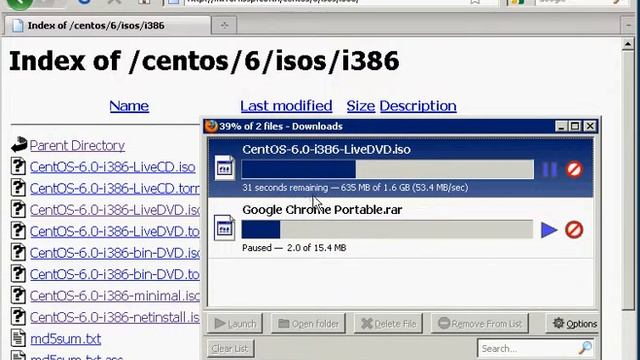
Task: Open the Parent Directory link
Action: coord(78,146)
